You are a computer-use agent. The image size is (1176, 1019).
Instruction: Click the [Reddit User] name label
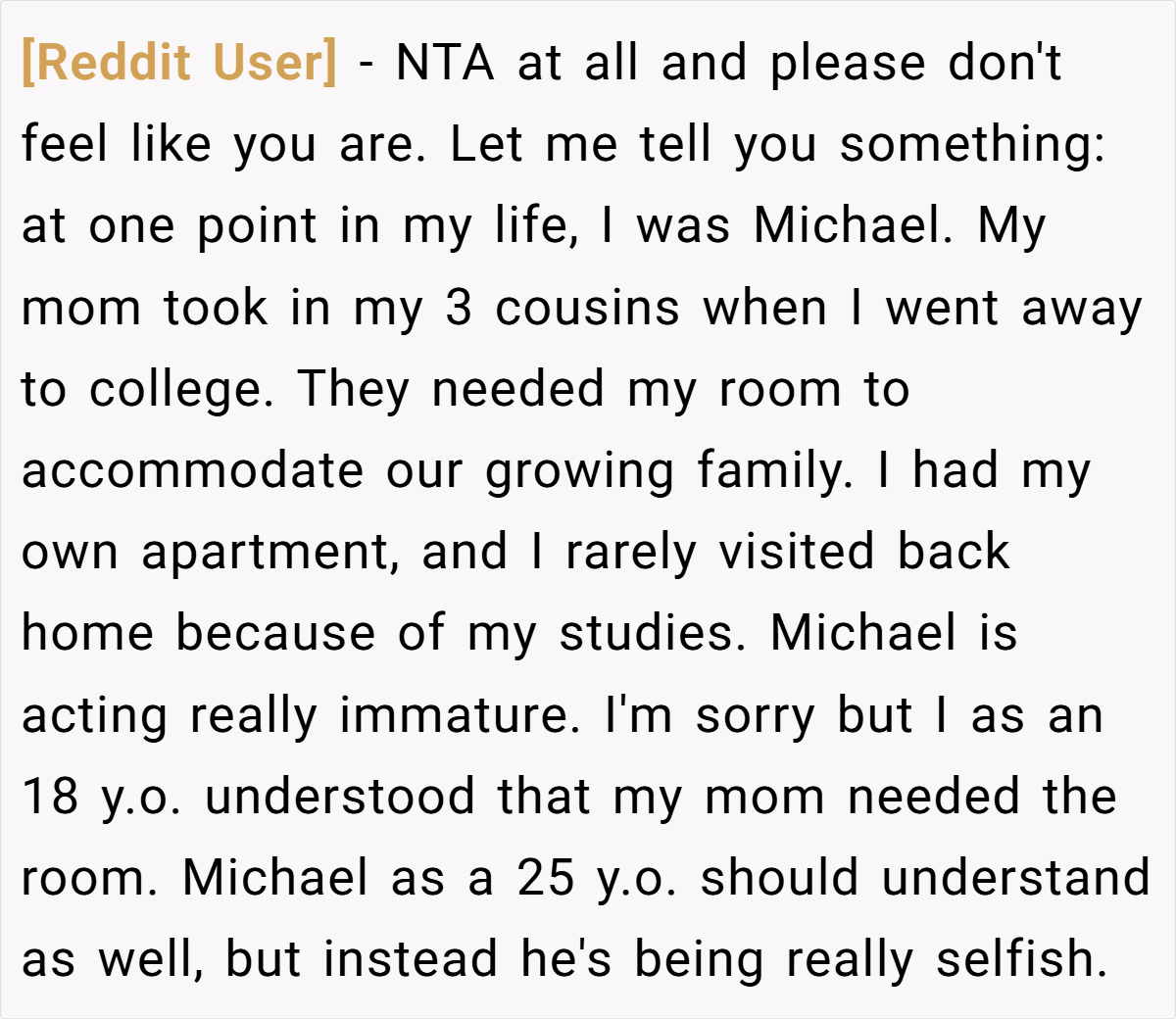coord(179,63)
